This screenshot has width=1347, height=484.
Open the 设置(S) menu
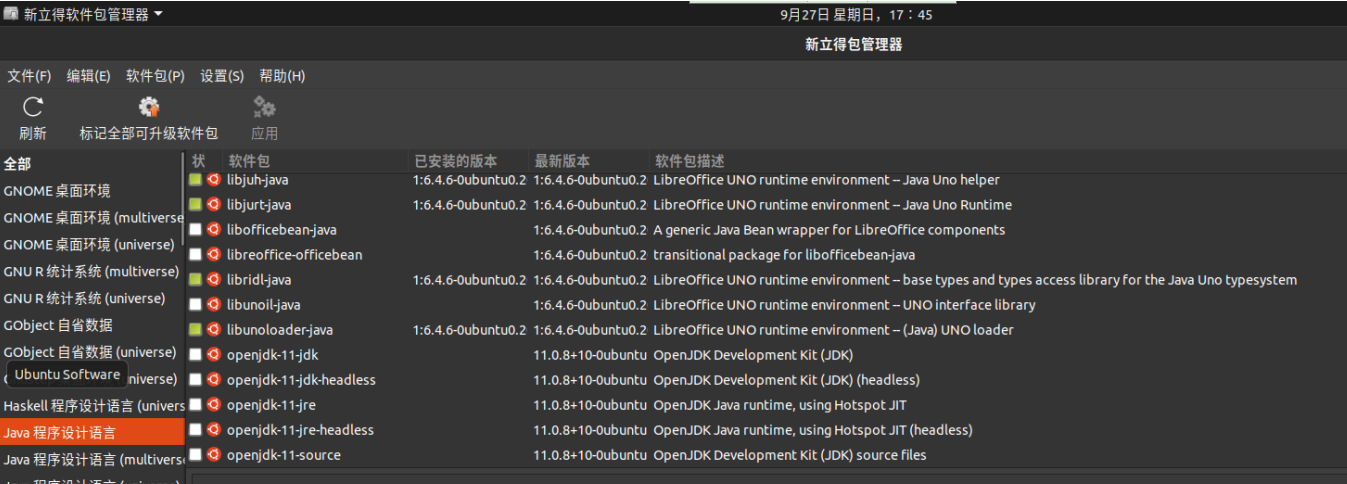(222, 76)
